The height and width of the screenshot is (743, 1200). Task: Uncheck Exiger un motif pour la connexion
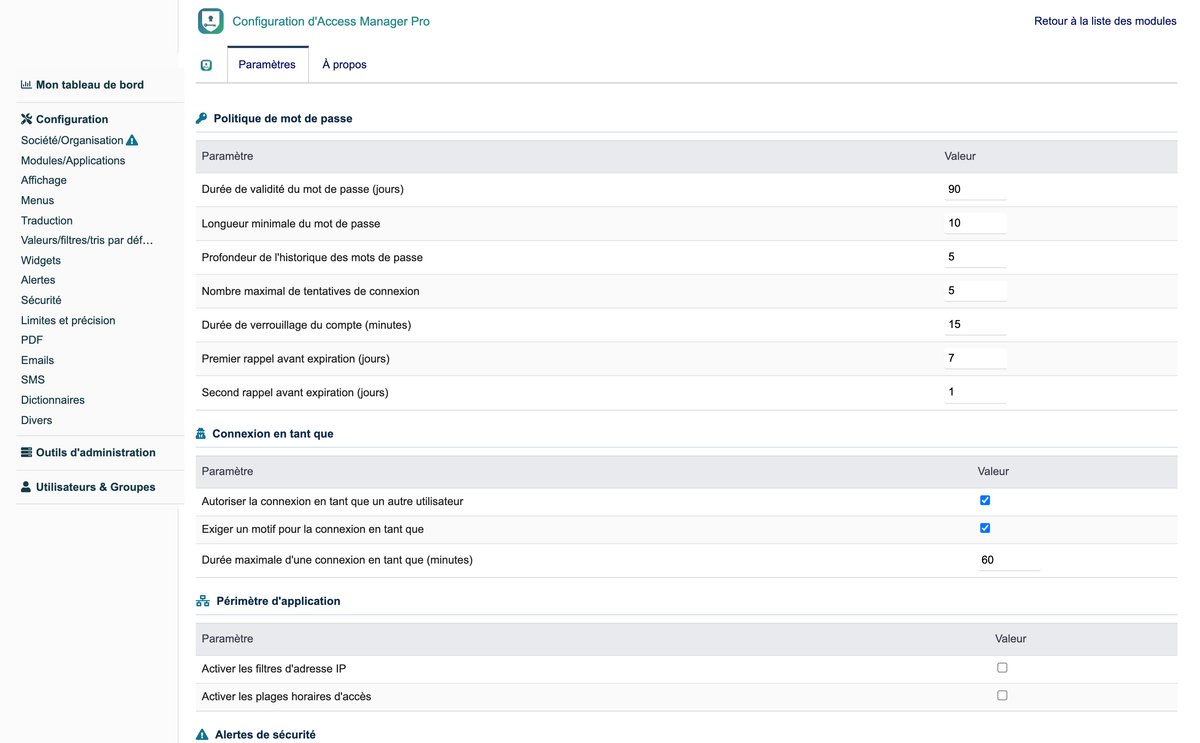point(985,528)
